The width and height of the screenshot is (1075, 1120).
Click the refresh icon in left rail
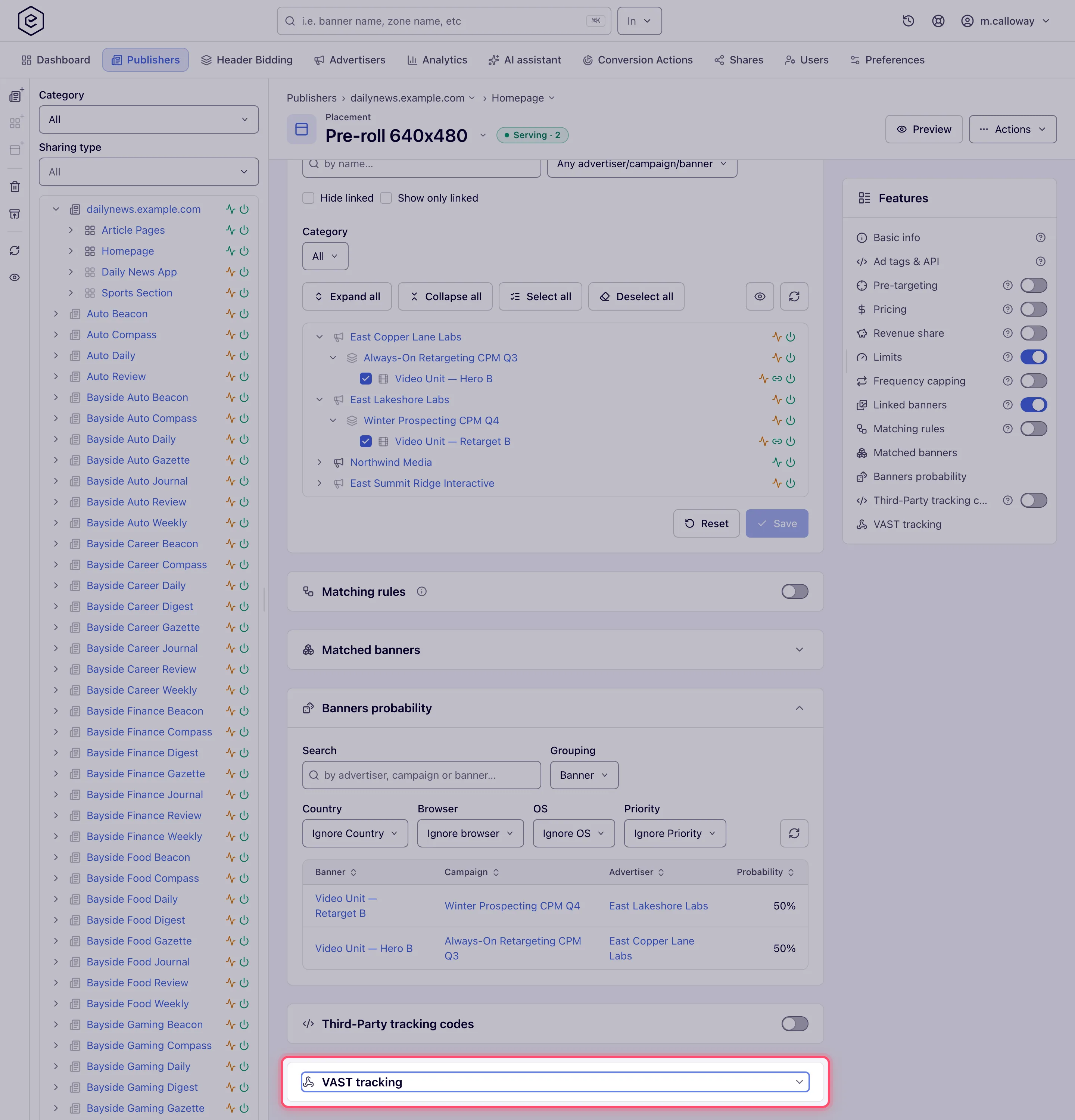tap(15, 251)
